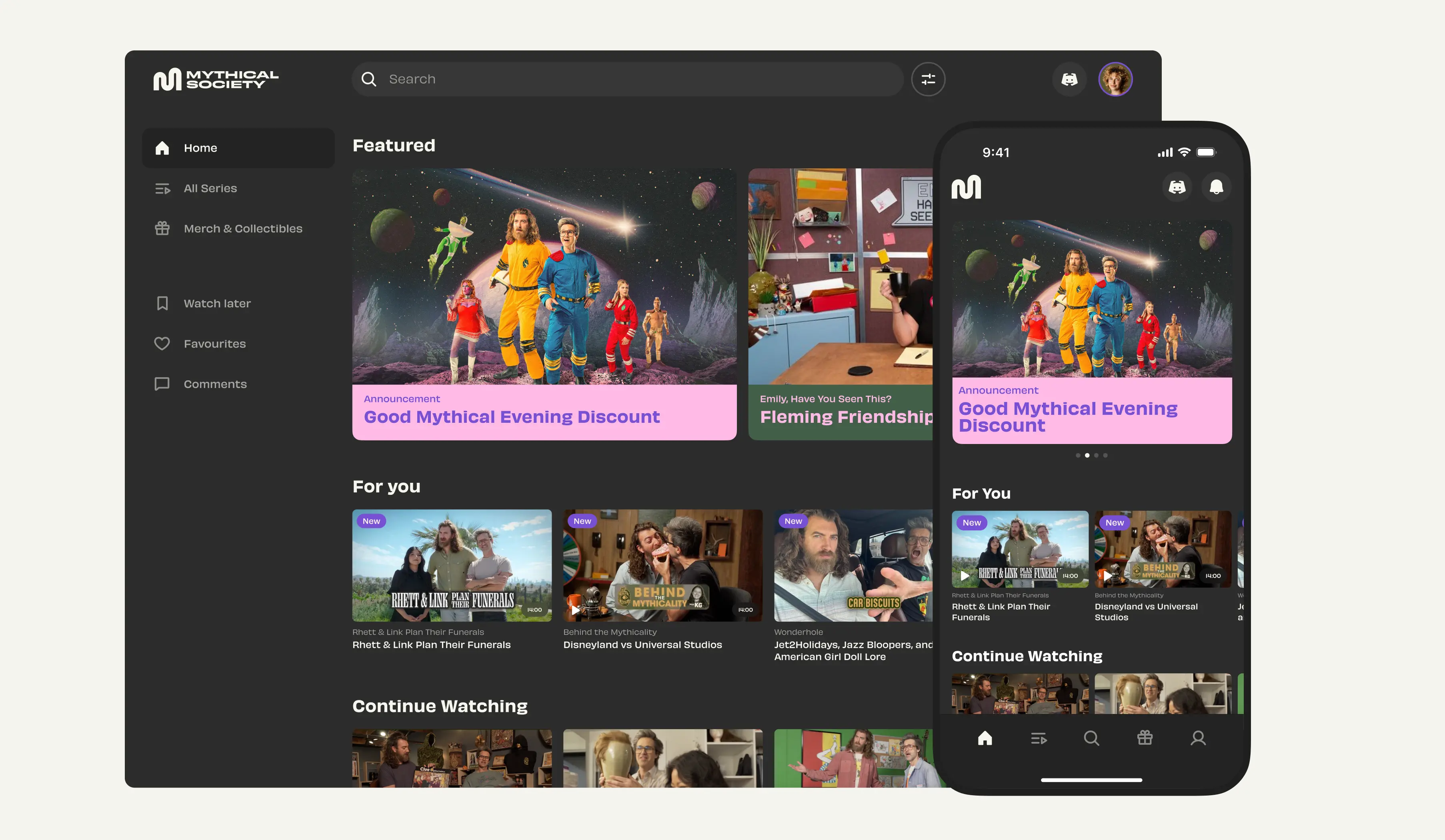Viewport: 1445px width, 840px height.
Task: Select the third carousel dot on mobile
Action: (1096, 455)
